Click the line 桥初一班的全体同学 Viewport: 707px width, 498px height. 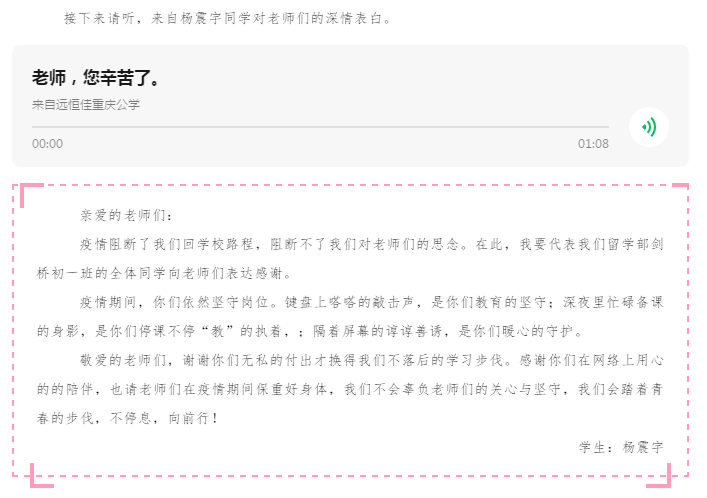165,273
